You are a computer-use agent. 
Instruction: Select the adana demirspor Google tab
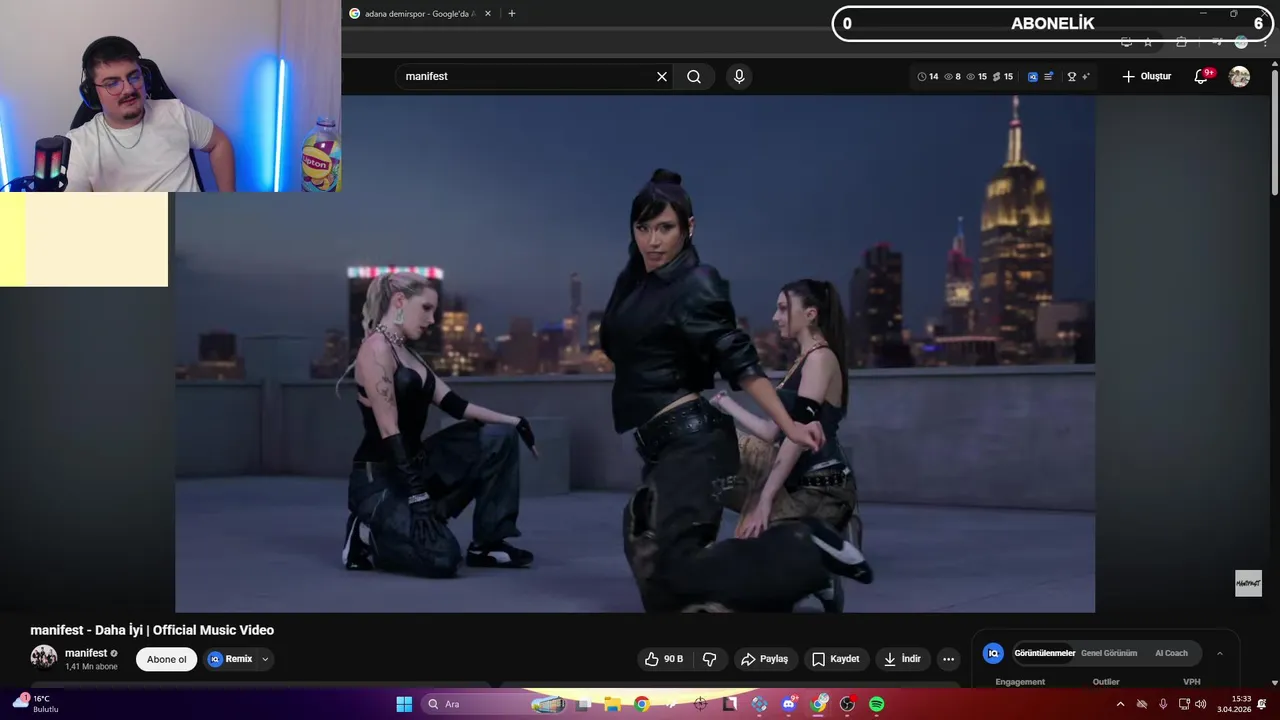coord(418,14)
